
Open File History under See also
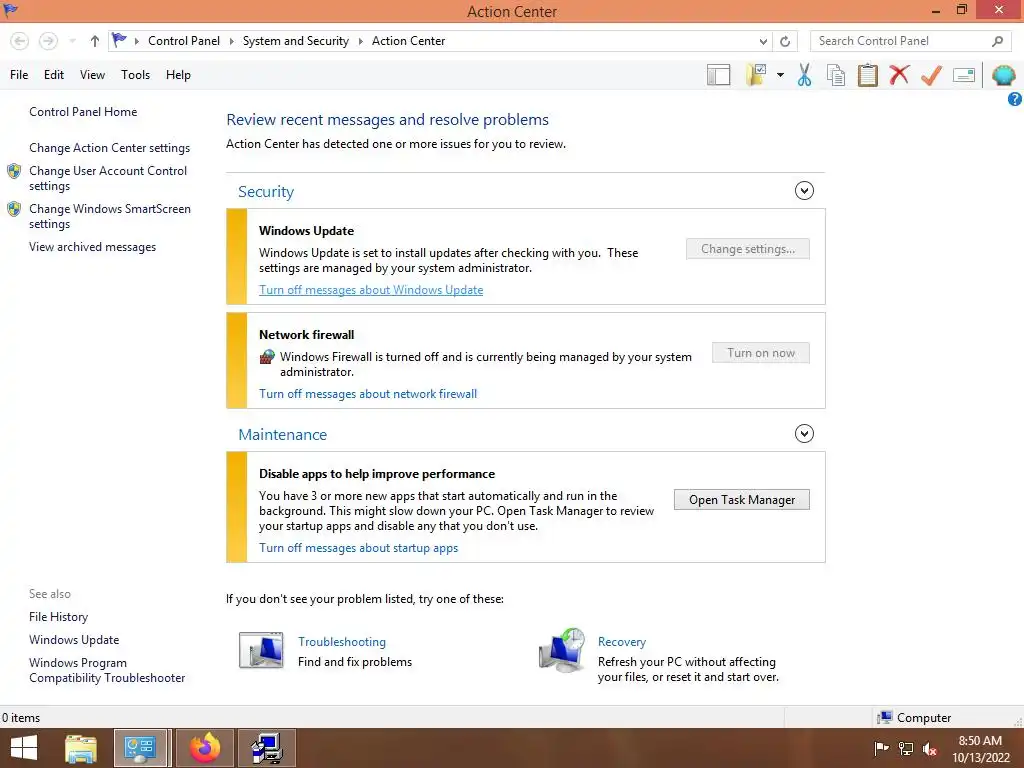58,616
